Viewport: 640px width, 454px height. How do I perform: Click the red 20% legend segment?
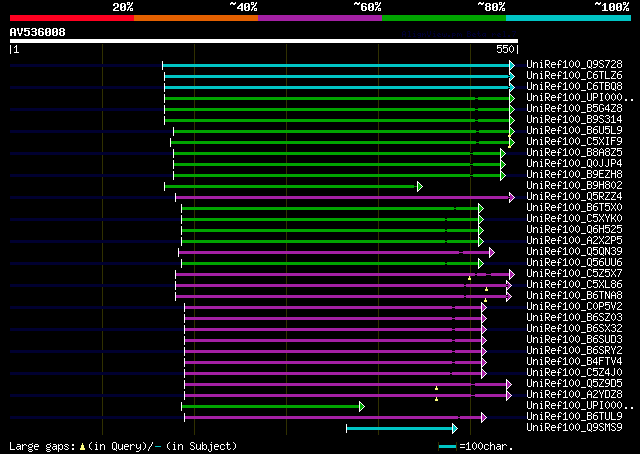(x=72, y=18)
